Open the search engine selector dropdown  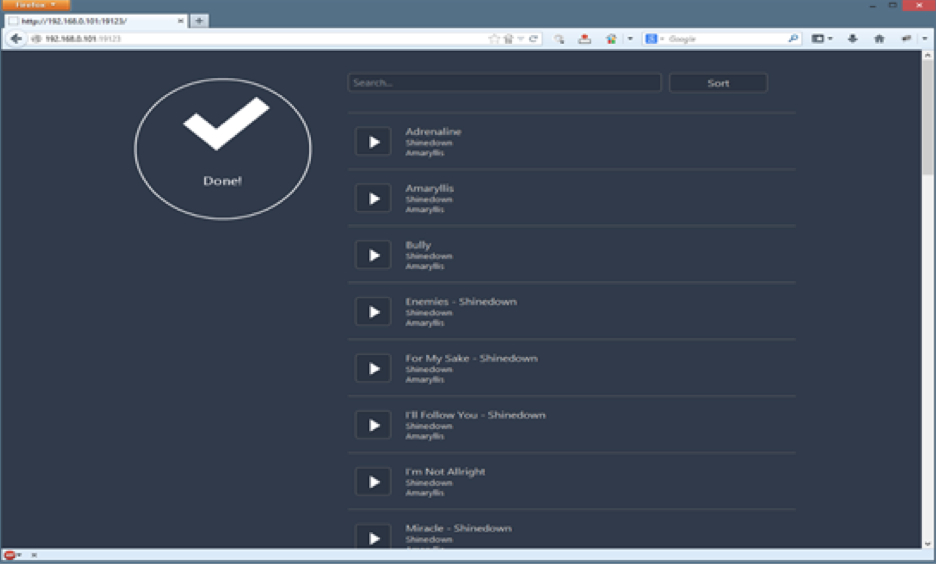tap(654, 39)
